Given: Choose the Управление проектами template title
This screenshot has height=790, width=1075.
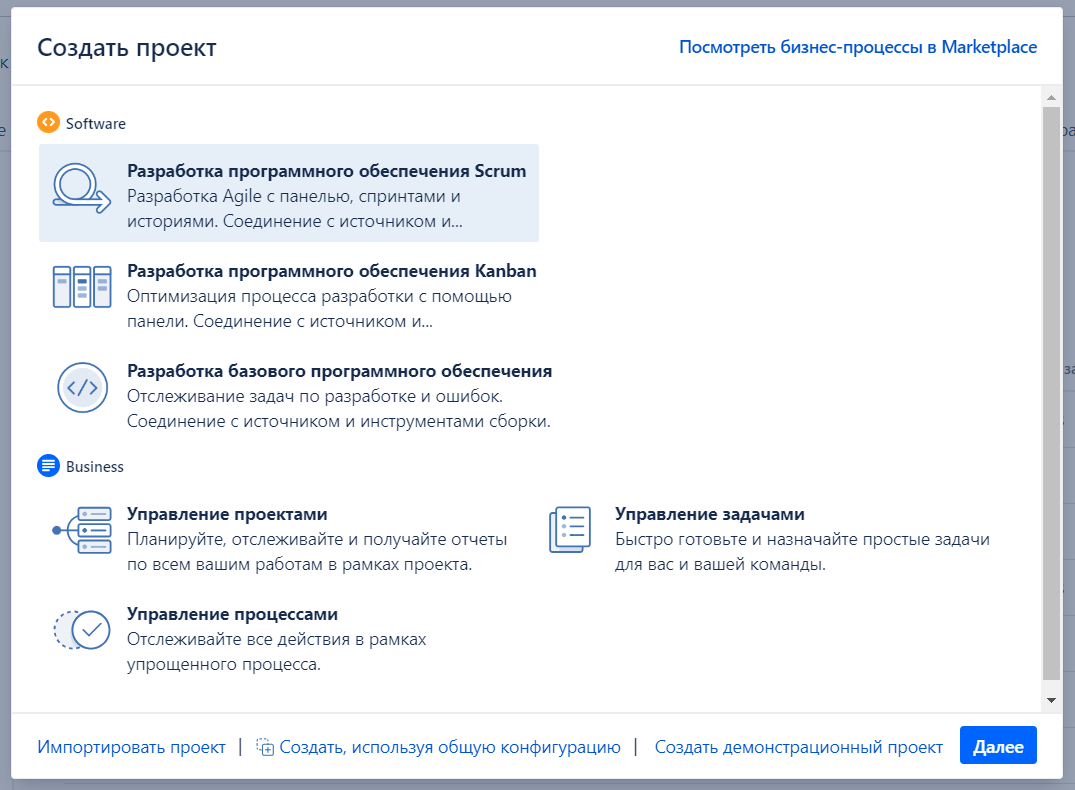Looking at the screenshot, I should [x=227, y=514].
